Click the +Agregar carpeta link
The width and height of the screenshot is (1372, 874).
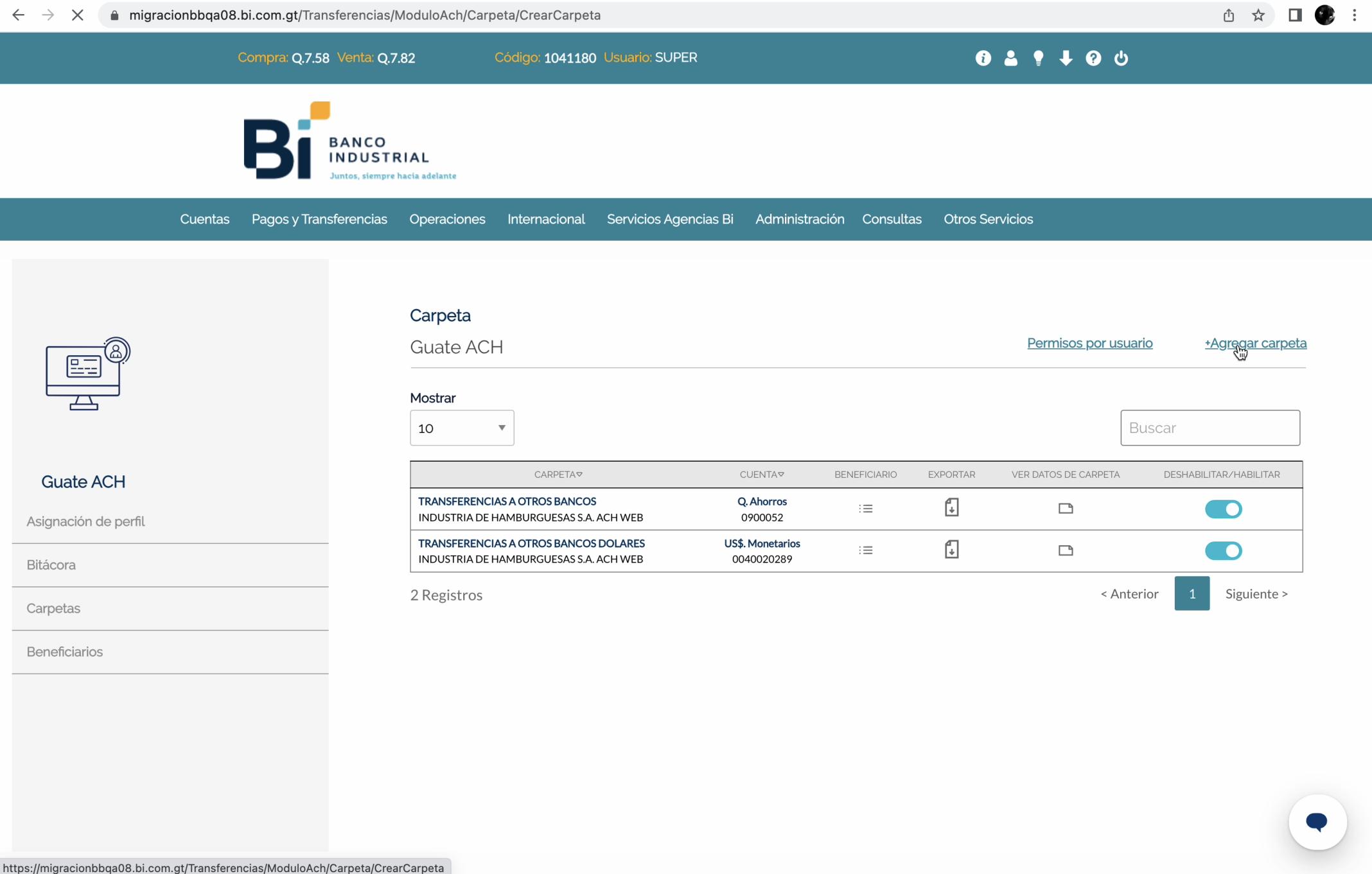point(1255,343)
